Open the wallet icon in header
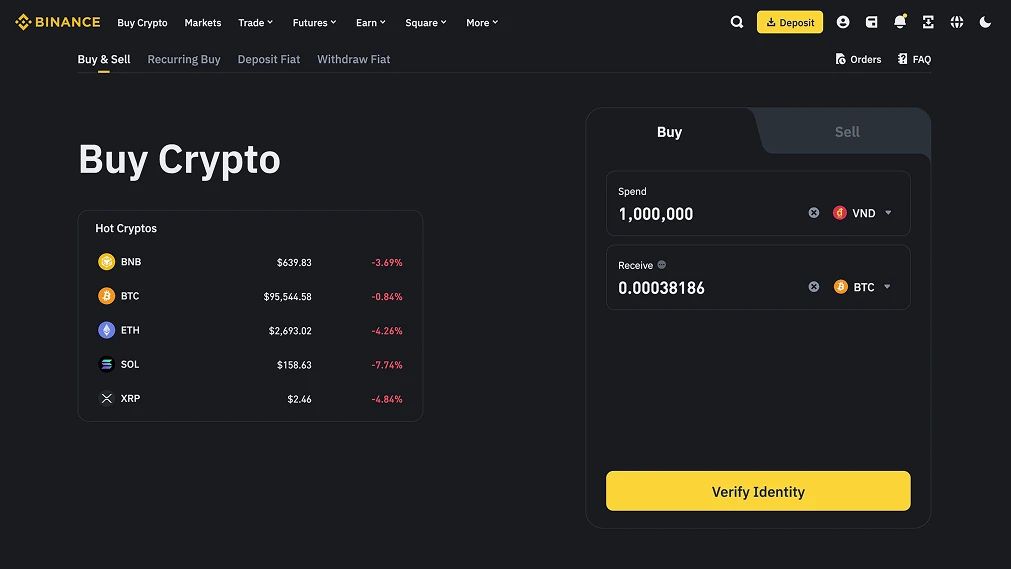 (x=871, y=22)
